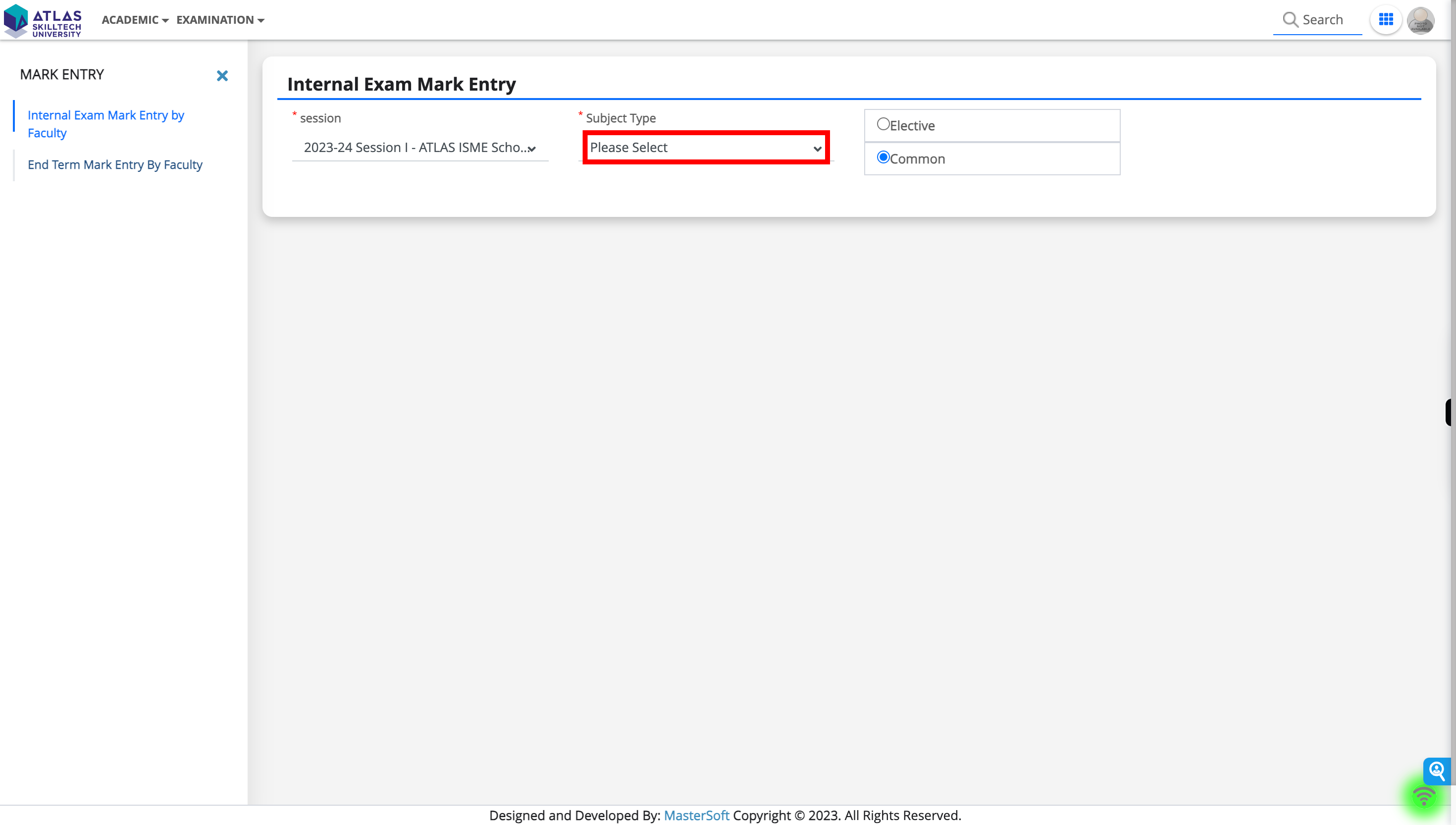Click the user profile avatar icon
The width and height of the screenshot is (1456, 825).
1421,20
